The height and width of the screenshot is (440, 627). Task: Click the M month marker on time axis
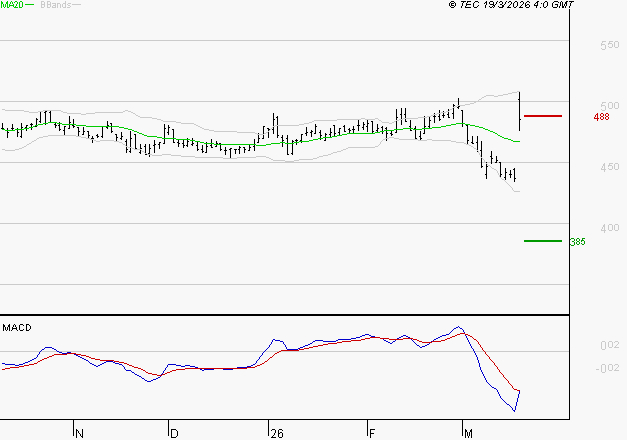(x=468, y=433)
